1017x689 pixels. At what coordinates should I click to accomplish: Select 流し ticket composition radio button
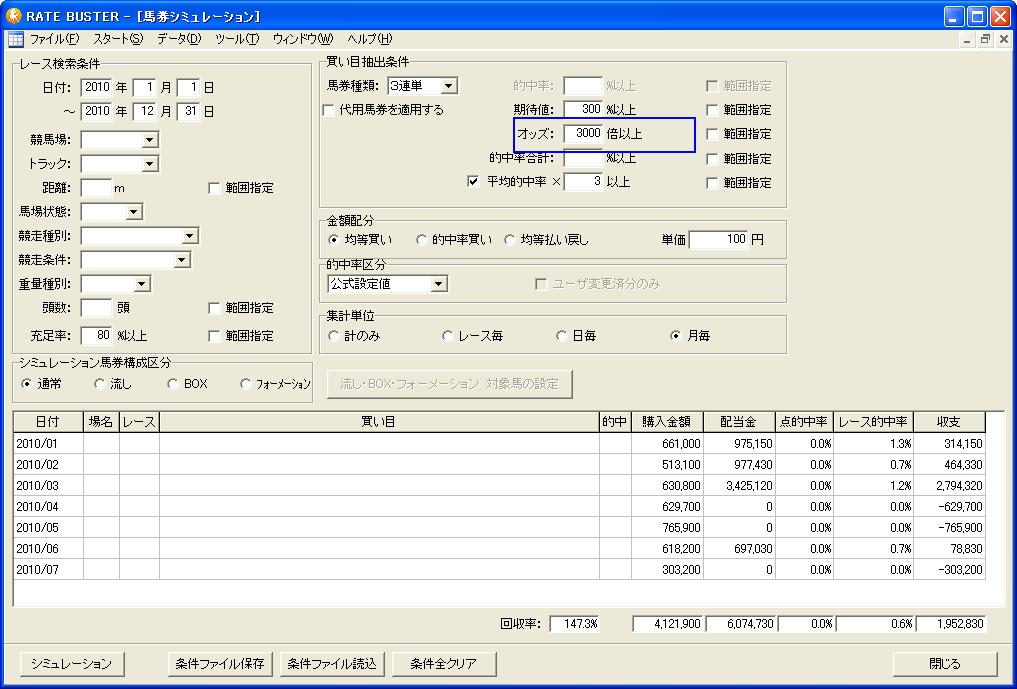99,384
